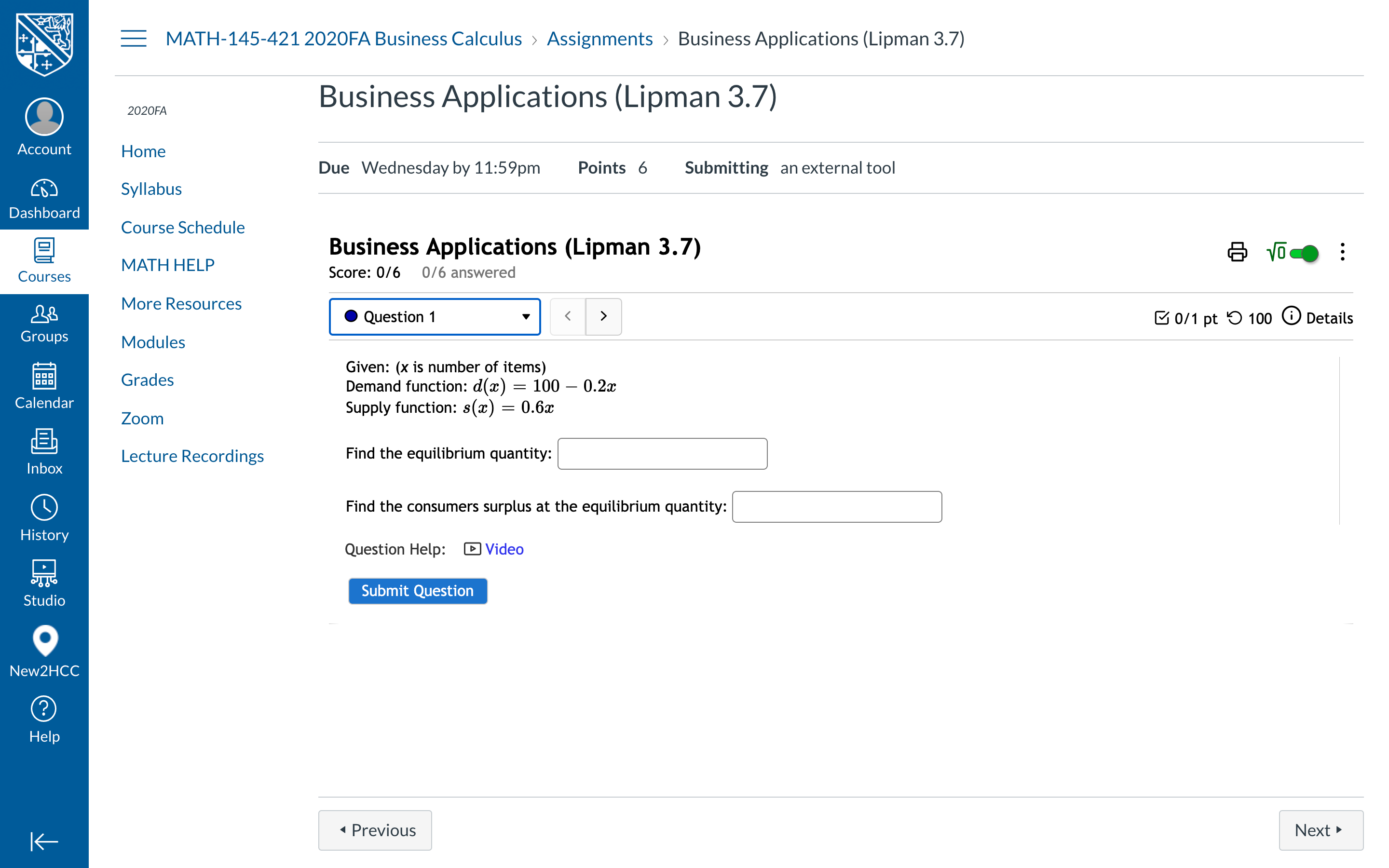Open the Video help link
The width and height of the screenshot is (1389, 868).
tap(504, 549)
